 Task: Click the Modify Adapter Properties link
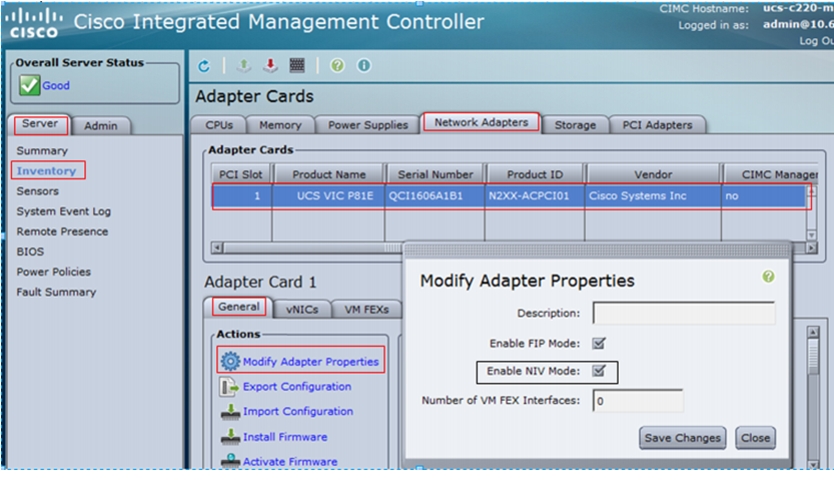pos(311,361)
